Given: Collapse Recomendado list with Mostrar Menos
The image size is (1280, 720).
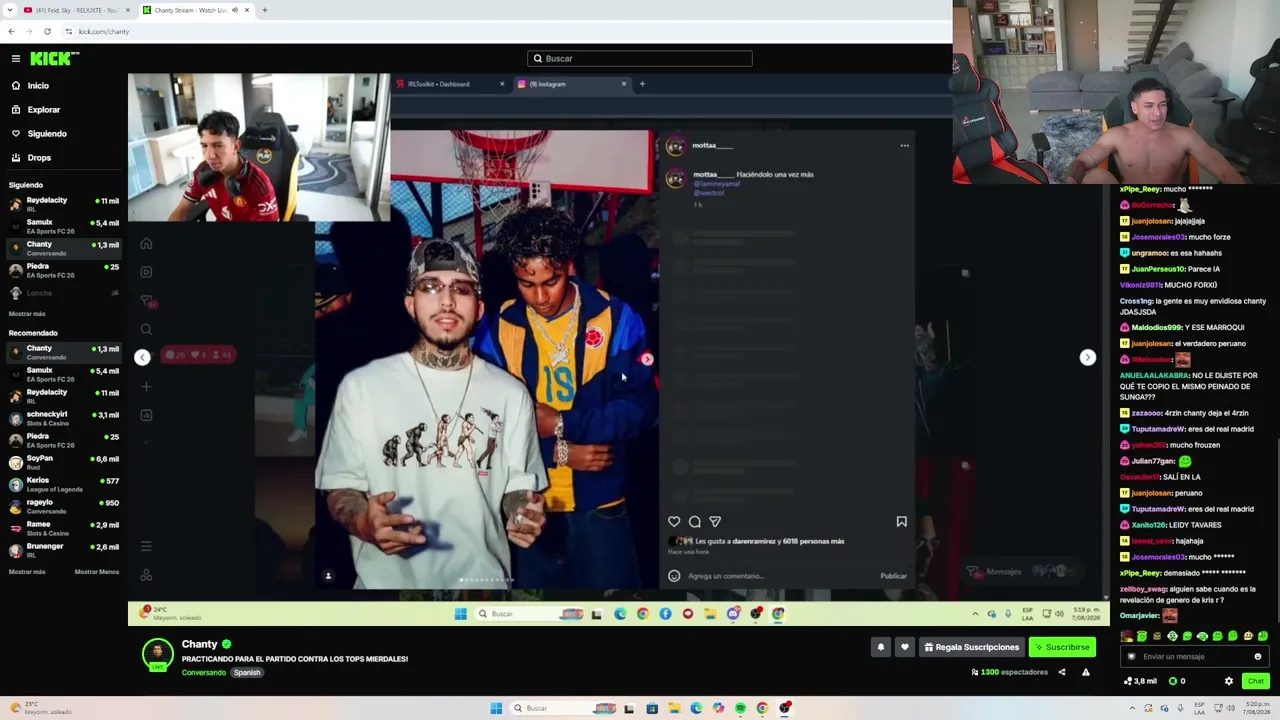Looking at the screenshot, I should 97,572.
